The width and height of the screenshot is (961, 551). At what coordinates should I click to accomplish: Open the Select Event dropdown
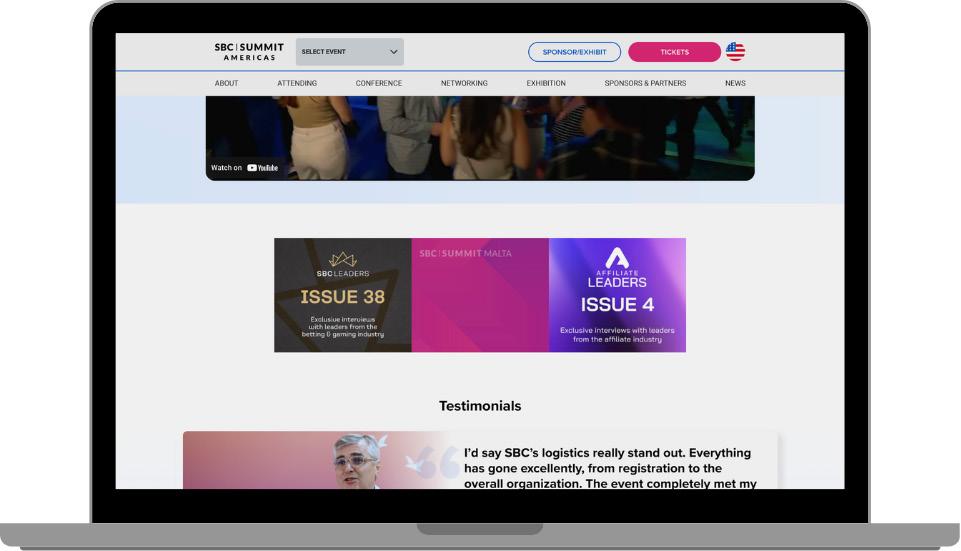[x=349, y=52]
